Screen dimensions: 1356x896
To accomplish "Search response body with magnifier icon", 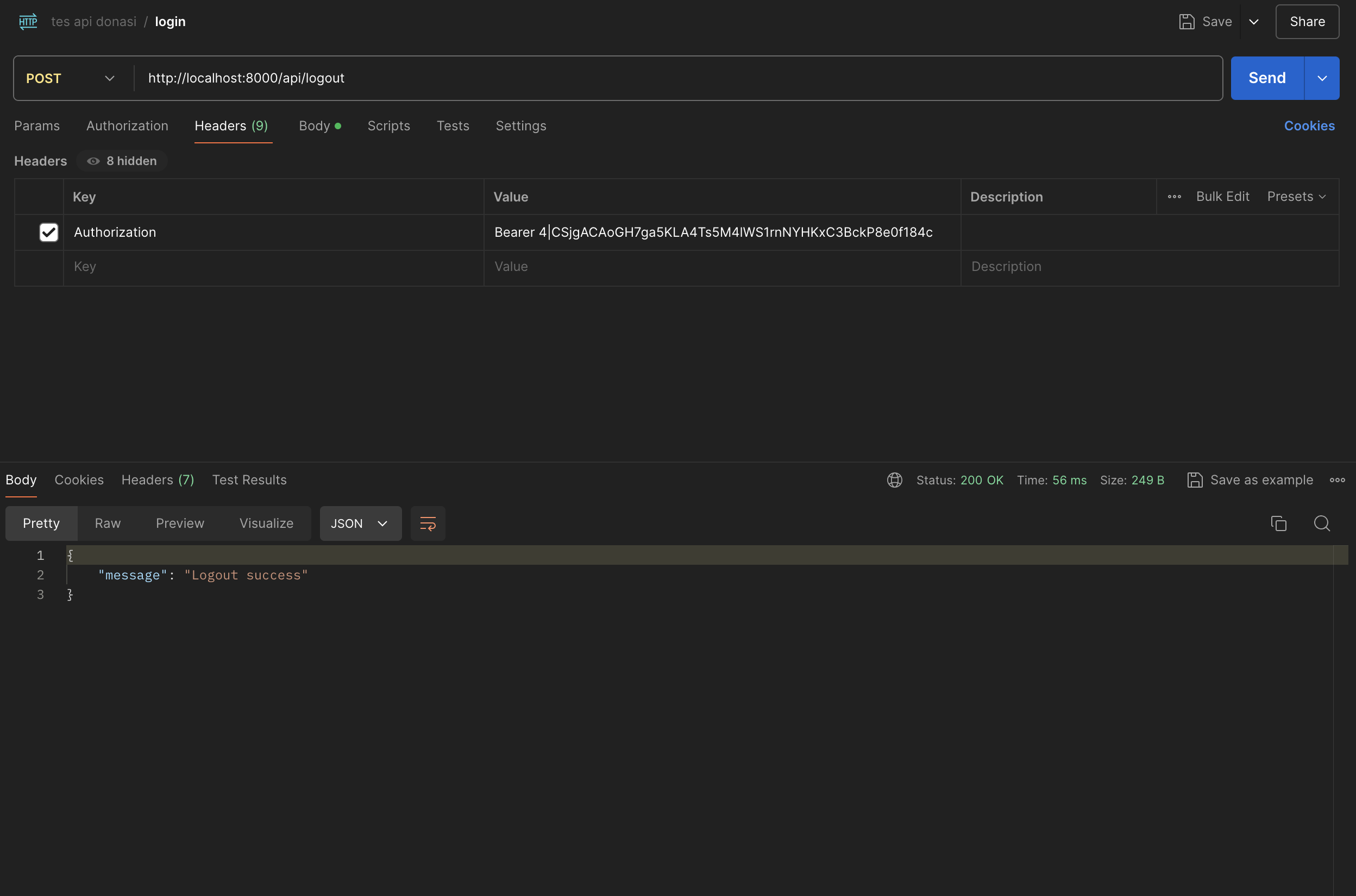I will [x=1322, y=523].
